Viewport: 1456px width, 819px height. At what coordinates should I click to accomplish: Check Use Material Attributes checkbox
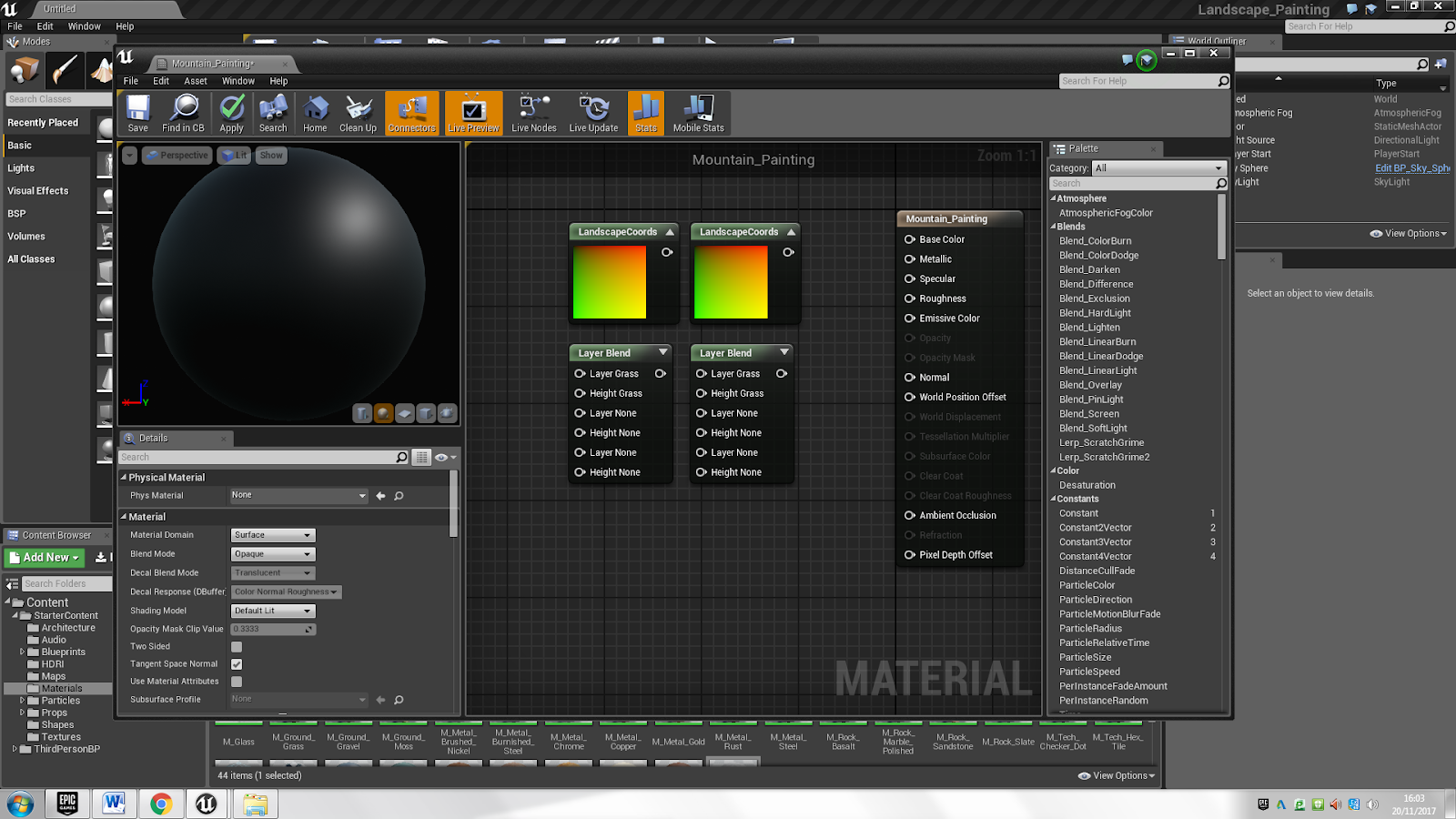point(237,682)
